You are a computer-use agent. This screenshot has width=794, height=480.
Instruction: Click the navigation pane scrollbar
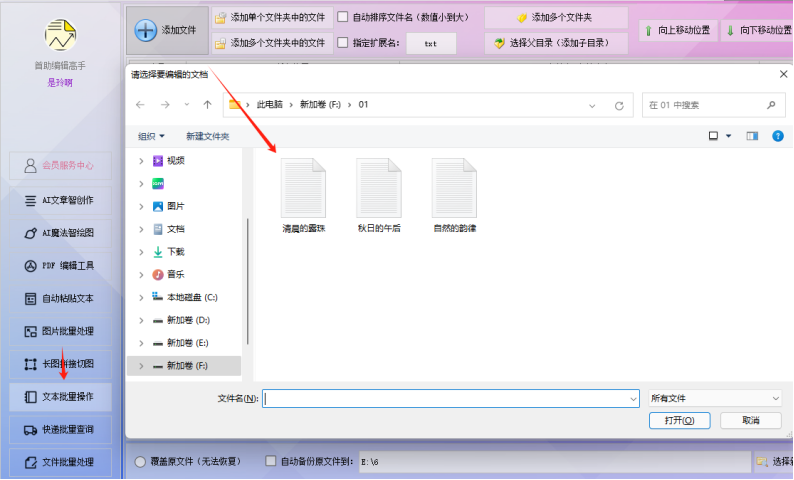pos(248,282)
